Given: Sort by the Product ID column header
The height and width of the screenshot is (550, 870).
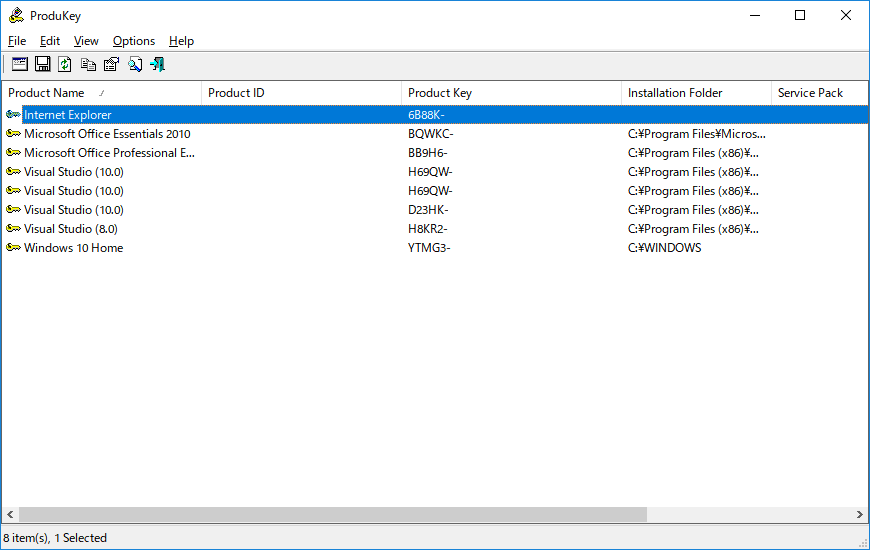Looking at the screenshot, I should point(301,93).
